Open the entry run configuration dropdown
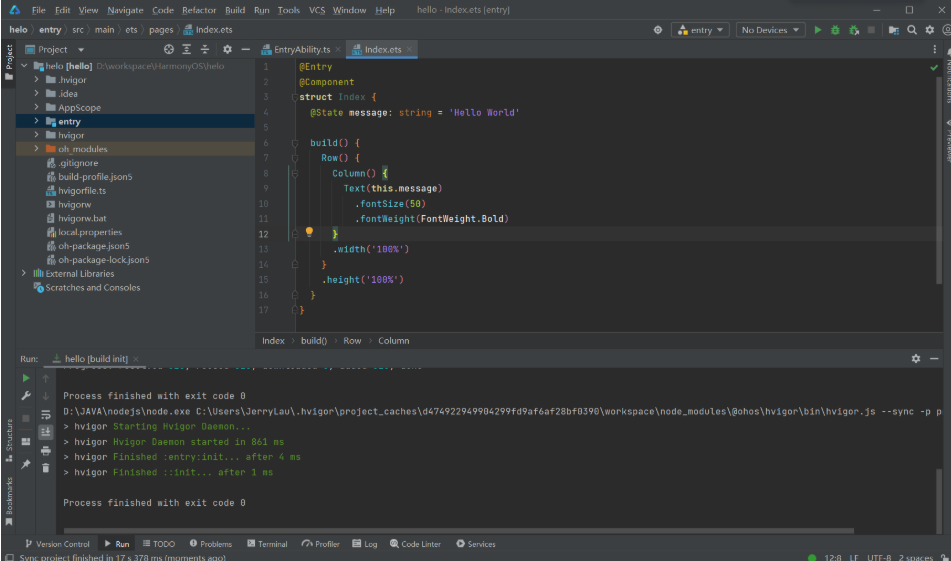This screenshot has width=951, height=561. pos(700,30)
